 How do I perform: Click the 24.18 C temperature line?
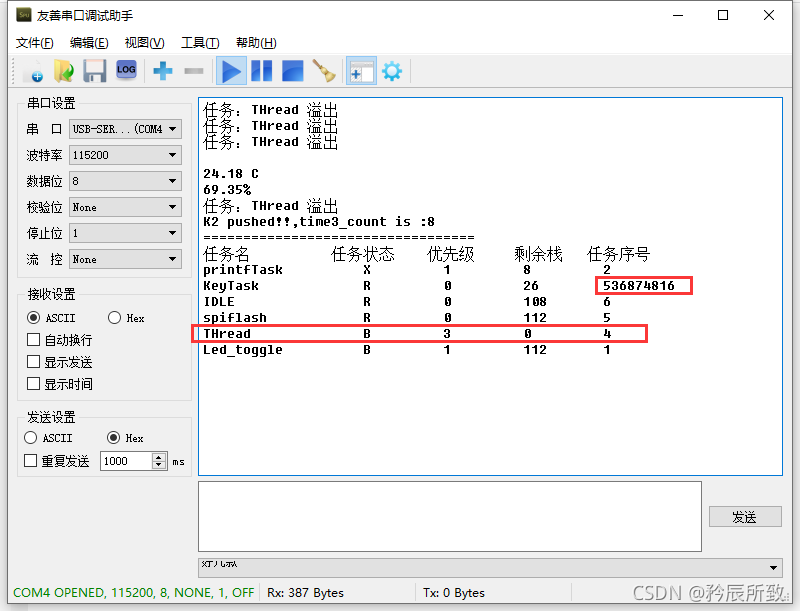pos(231,174)
